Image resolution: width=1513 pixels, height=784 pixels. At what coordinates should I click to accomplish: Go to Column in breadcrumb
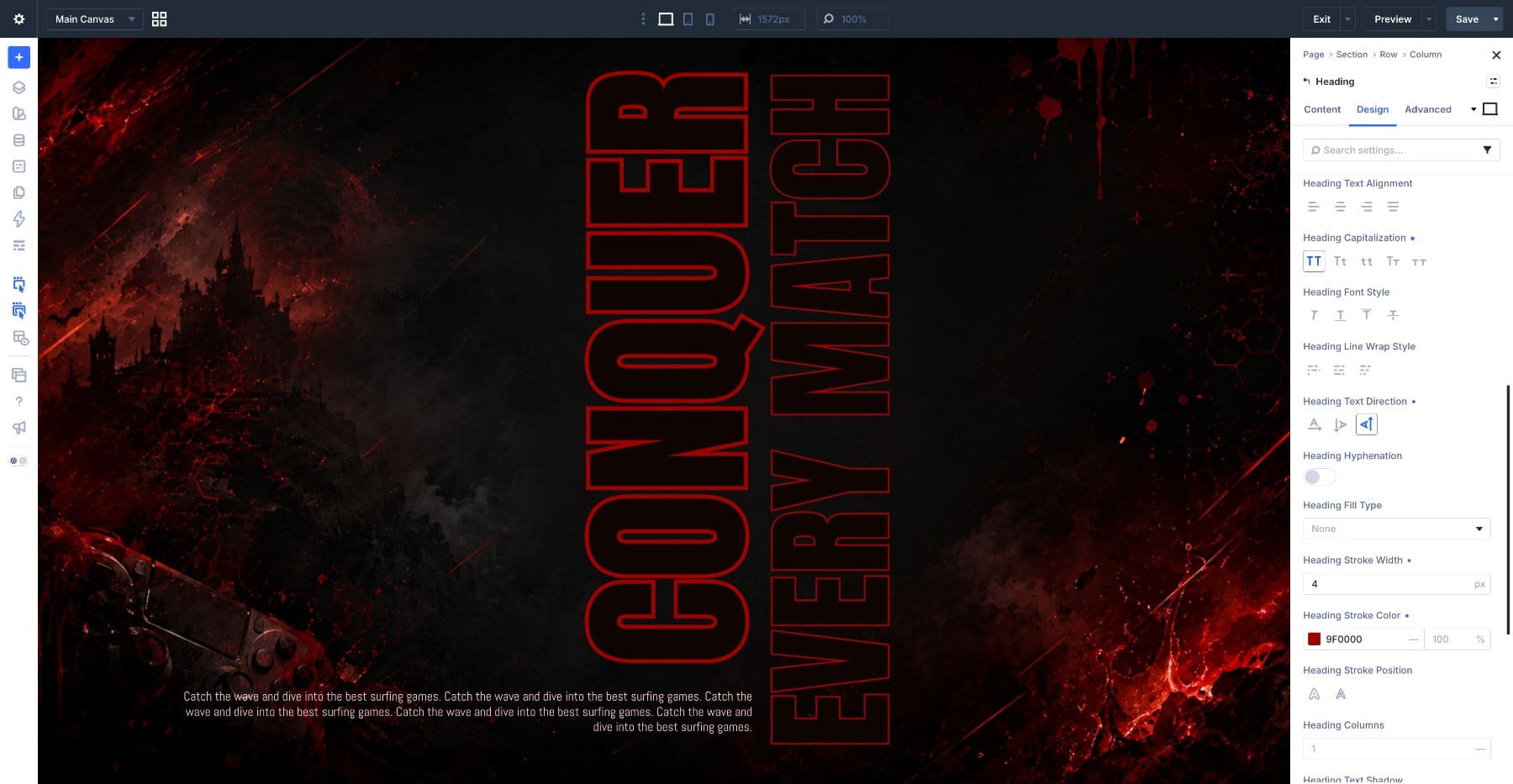pos(1426,55)
